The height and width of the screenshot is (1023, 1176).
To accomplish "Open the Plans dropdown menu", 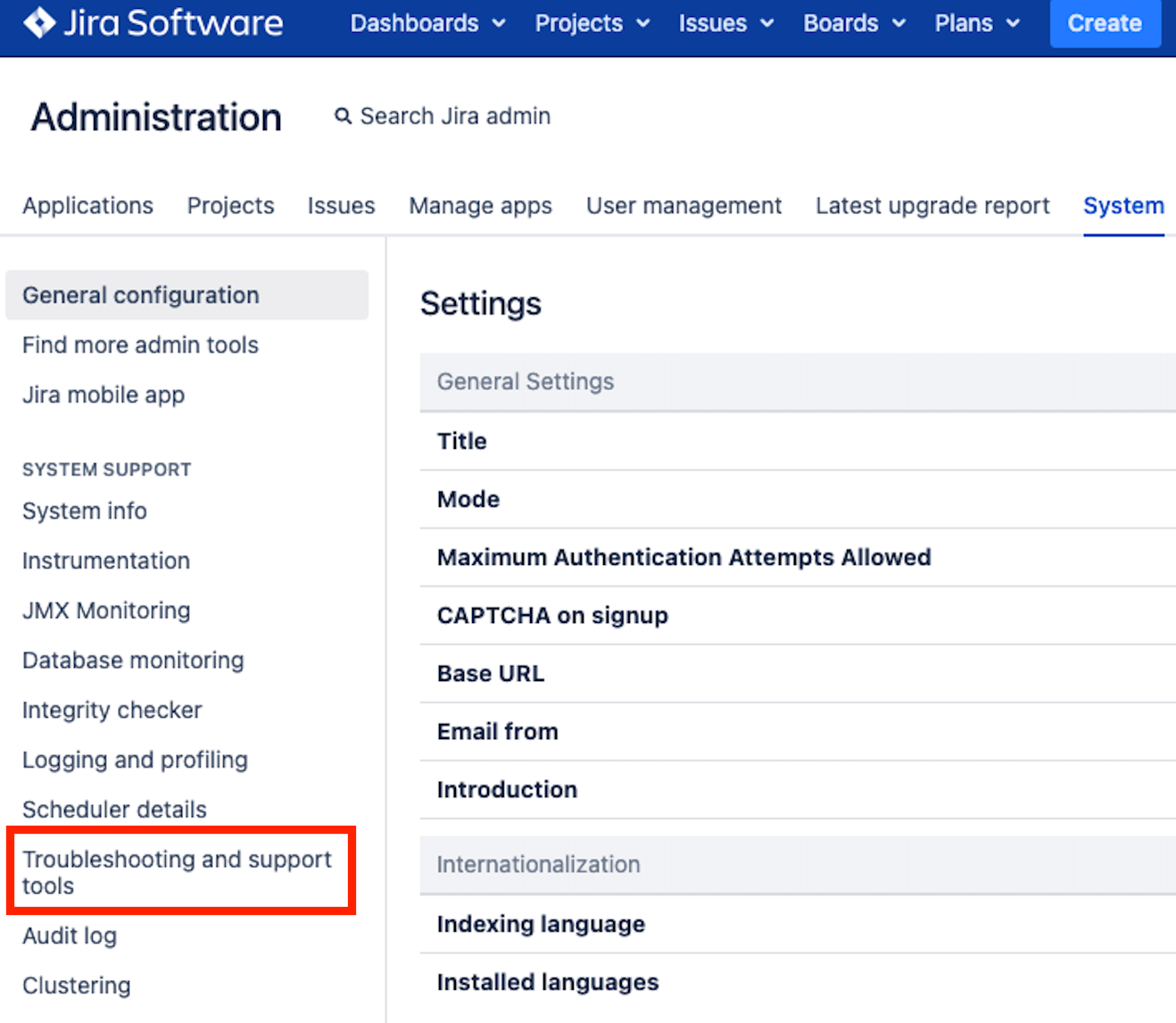I will 977,23.
